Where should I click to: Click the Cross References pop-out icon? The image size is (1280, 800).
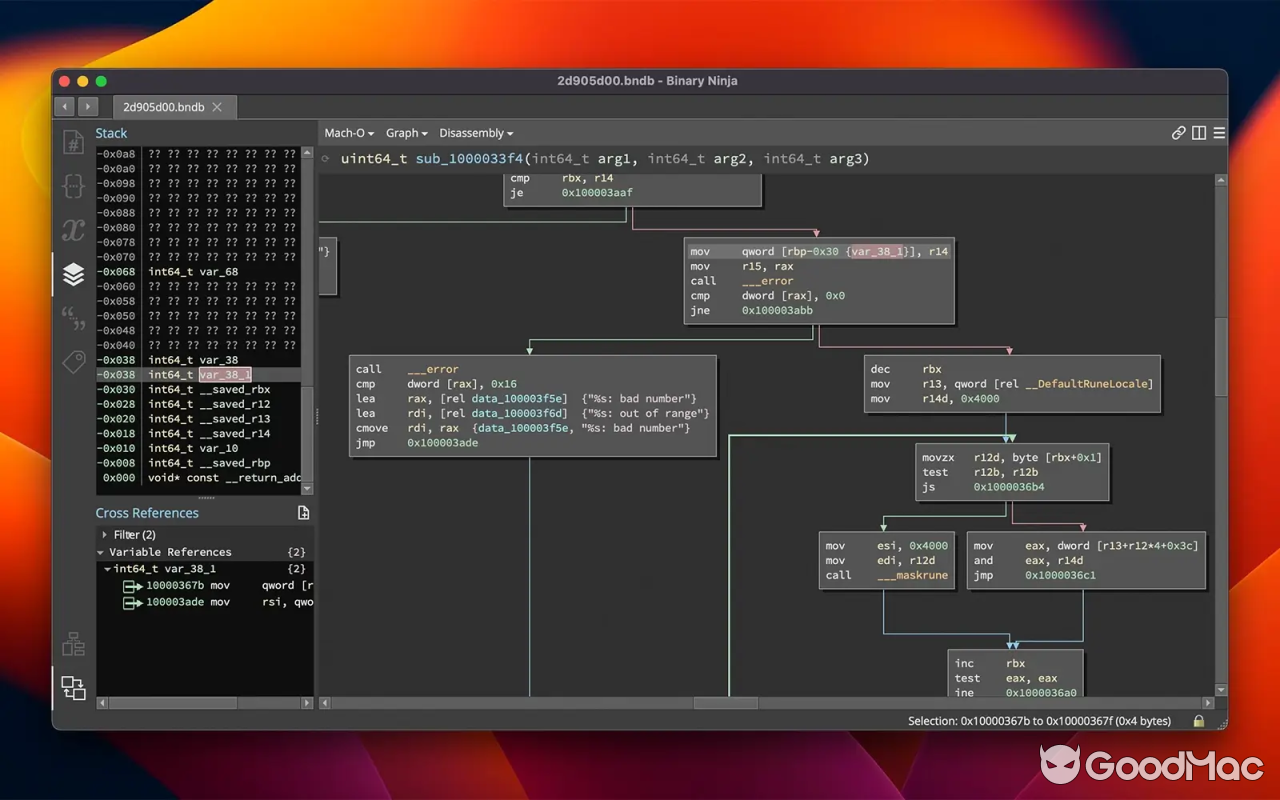click(303, 512)
